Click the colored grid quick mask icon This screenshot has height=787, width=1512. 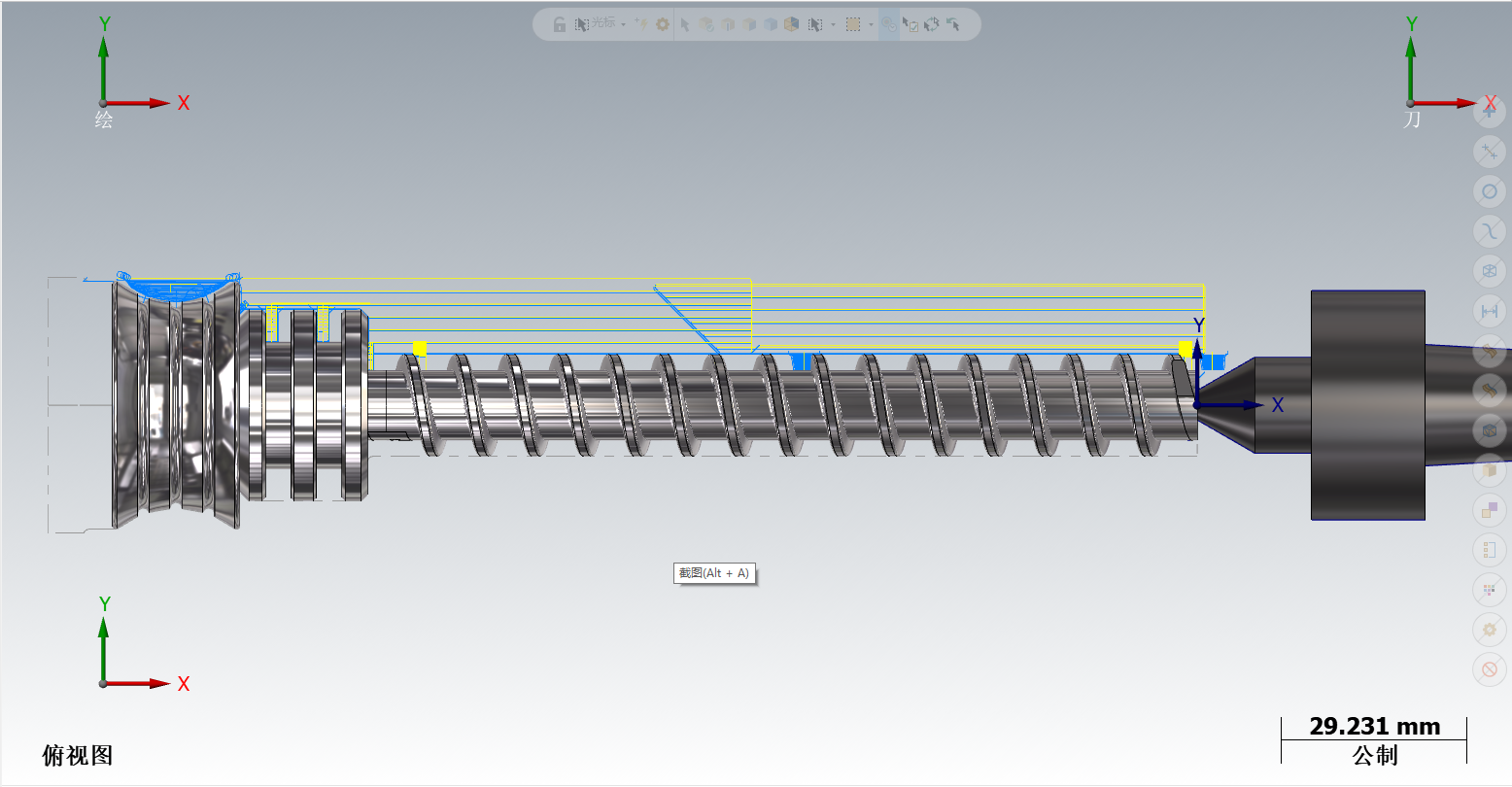(x=1490, y=590)
